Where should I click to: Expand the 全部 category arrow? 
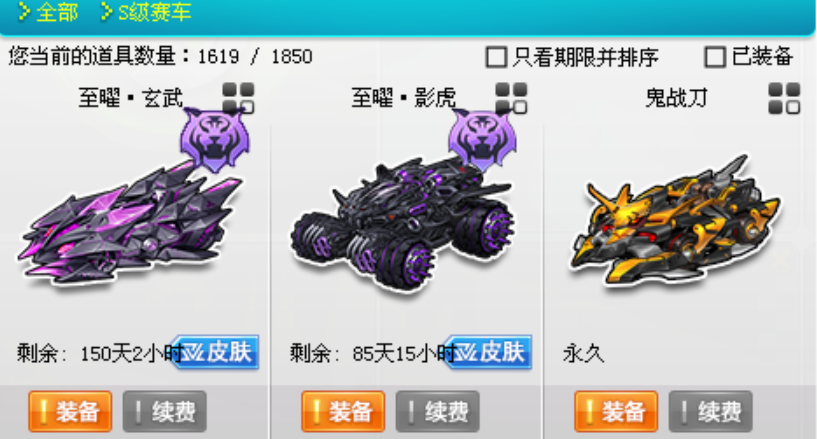click(x=24, y=11)
